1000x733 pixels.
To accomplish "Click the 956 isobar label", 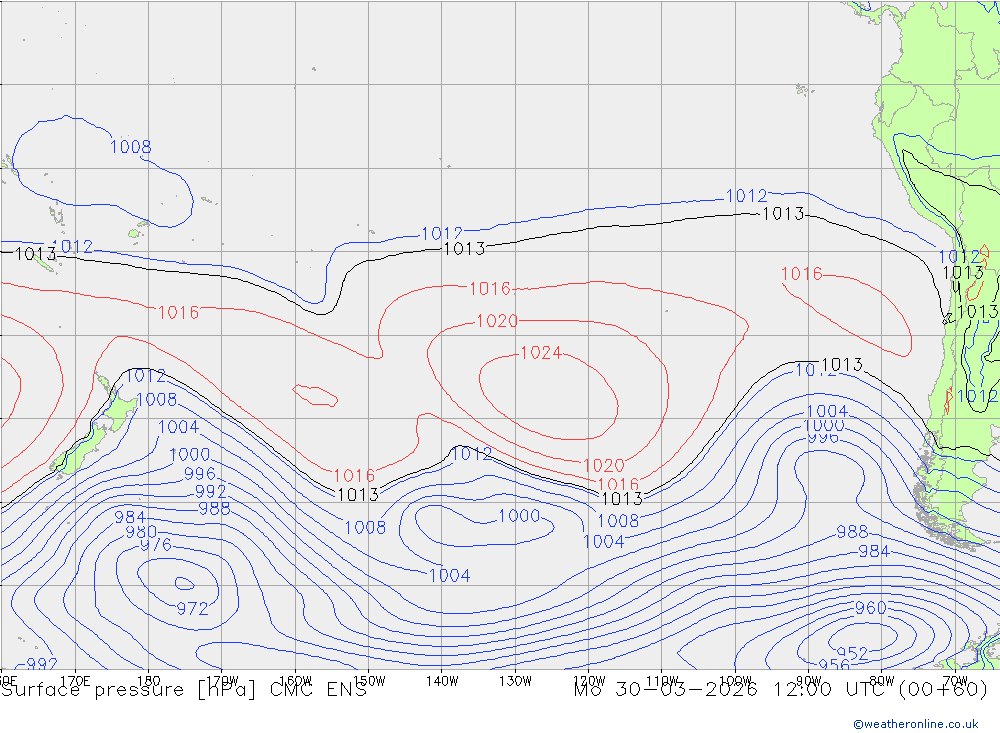I will coord(834,666).
